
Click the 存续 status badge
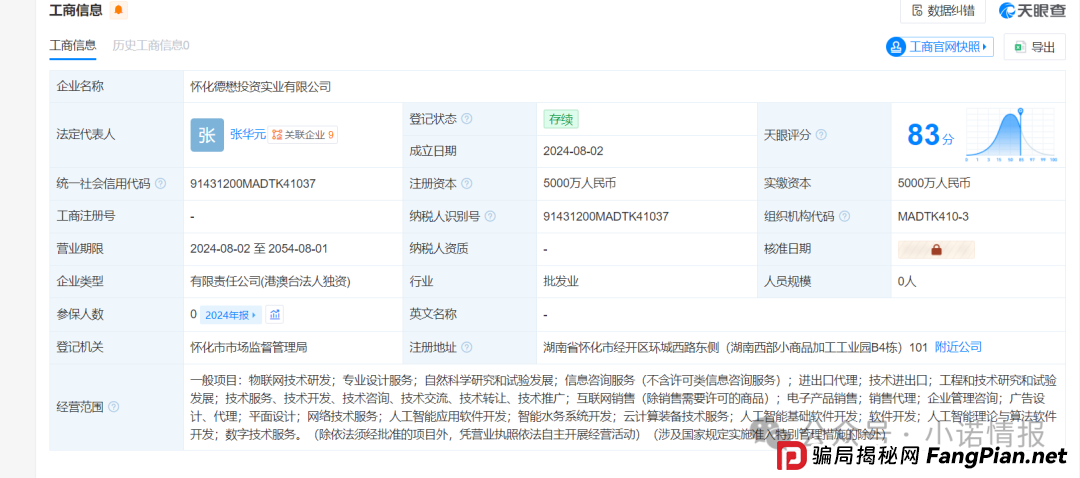tap(561, 119)
